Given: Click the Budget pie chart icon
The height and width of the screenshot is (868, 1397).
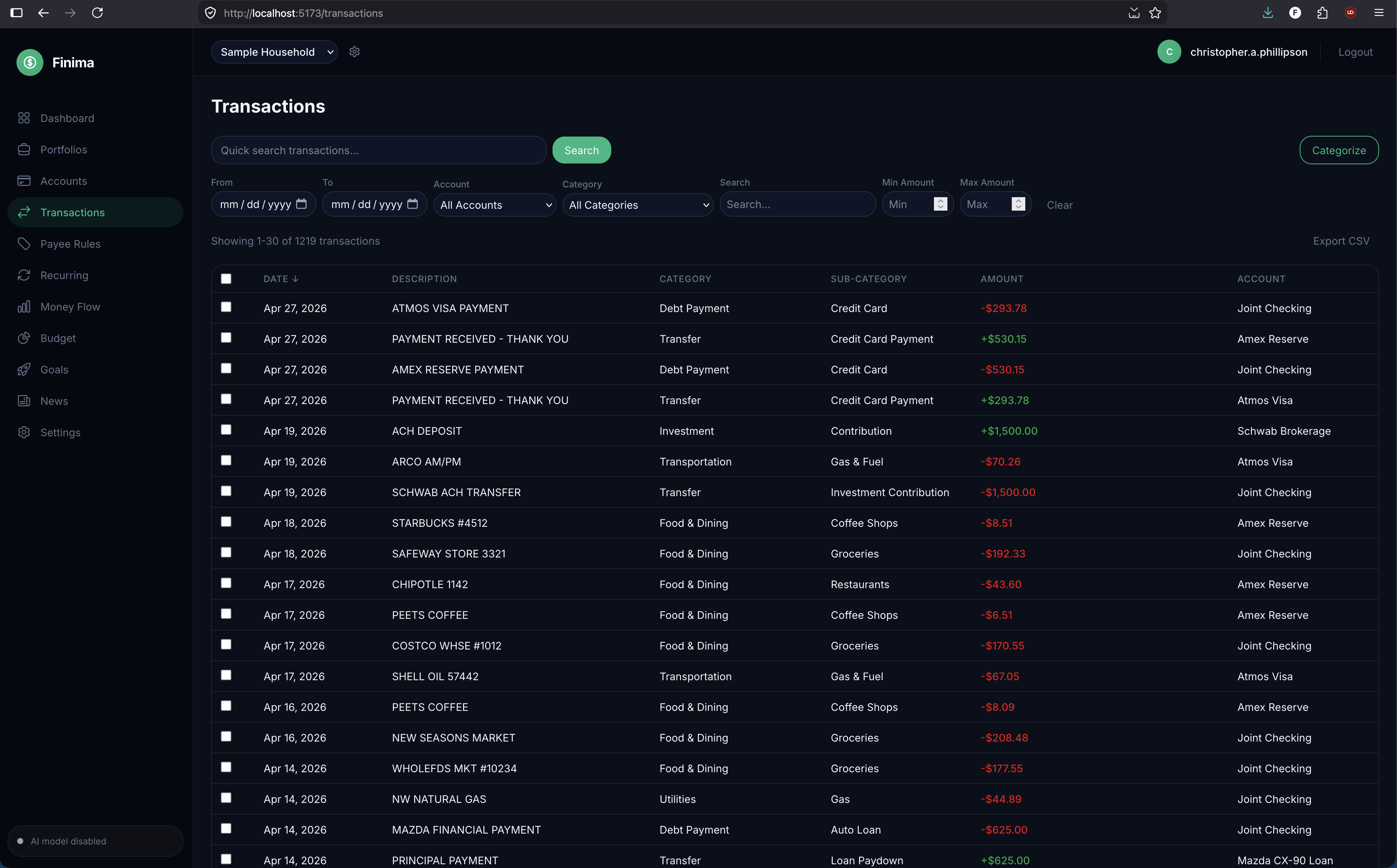Looking at the screenshot, I should (24, 338).
